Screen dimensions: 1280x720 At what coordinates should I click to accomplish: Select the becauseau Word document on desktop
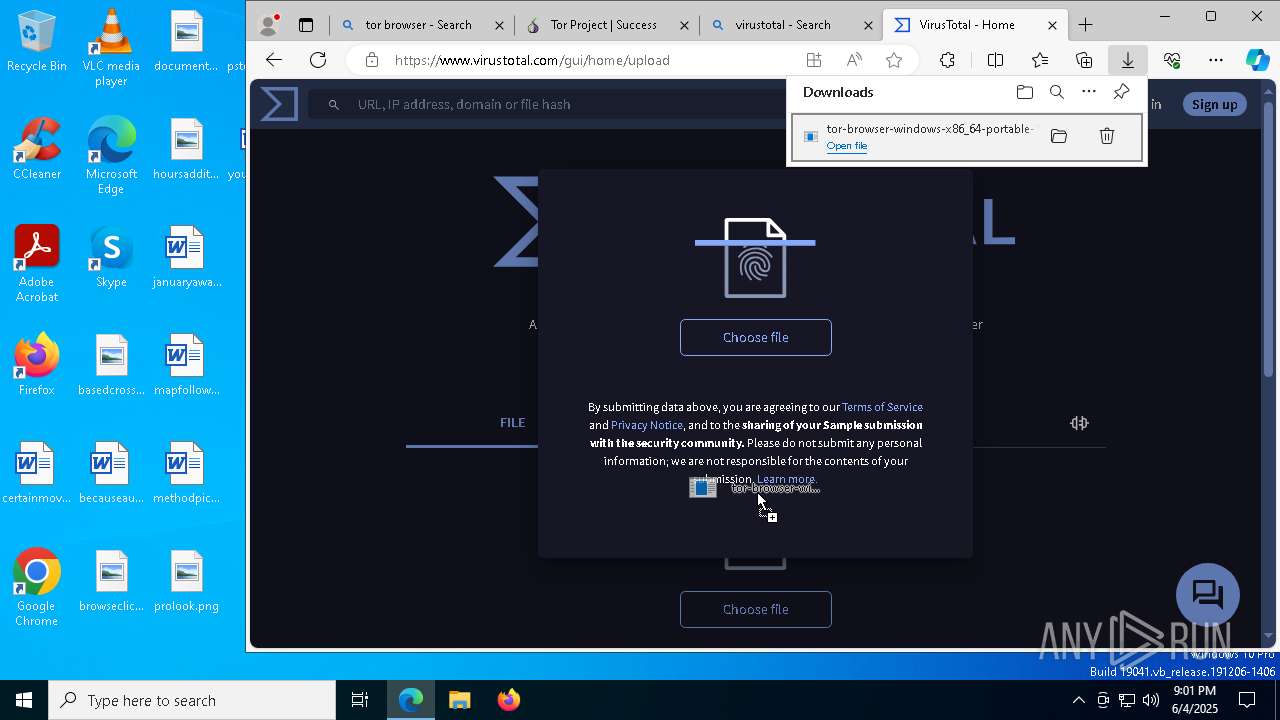[111, 473]
